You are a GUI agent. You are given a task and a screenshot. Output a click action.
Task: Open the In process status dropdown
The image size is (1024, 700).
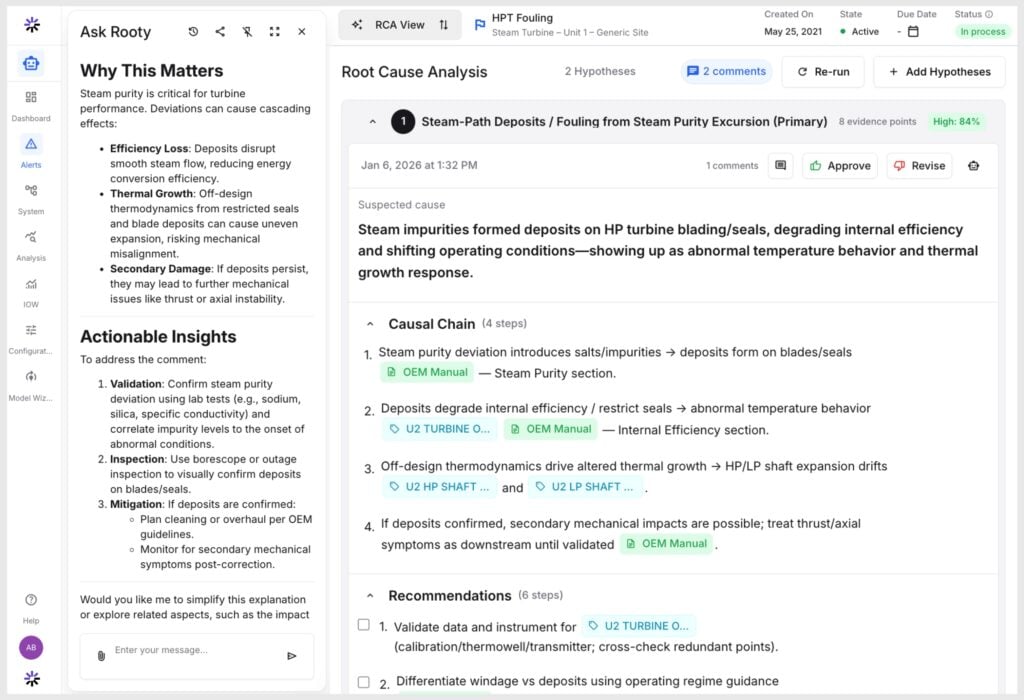[982, 31]
